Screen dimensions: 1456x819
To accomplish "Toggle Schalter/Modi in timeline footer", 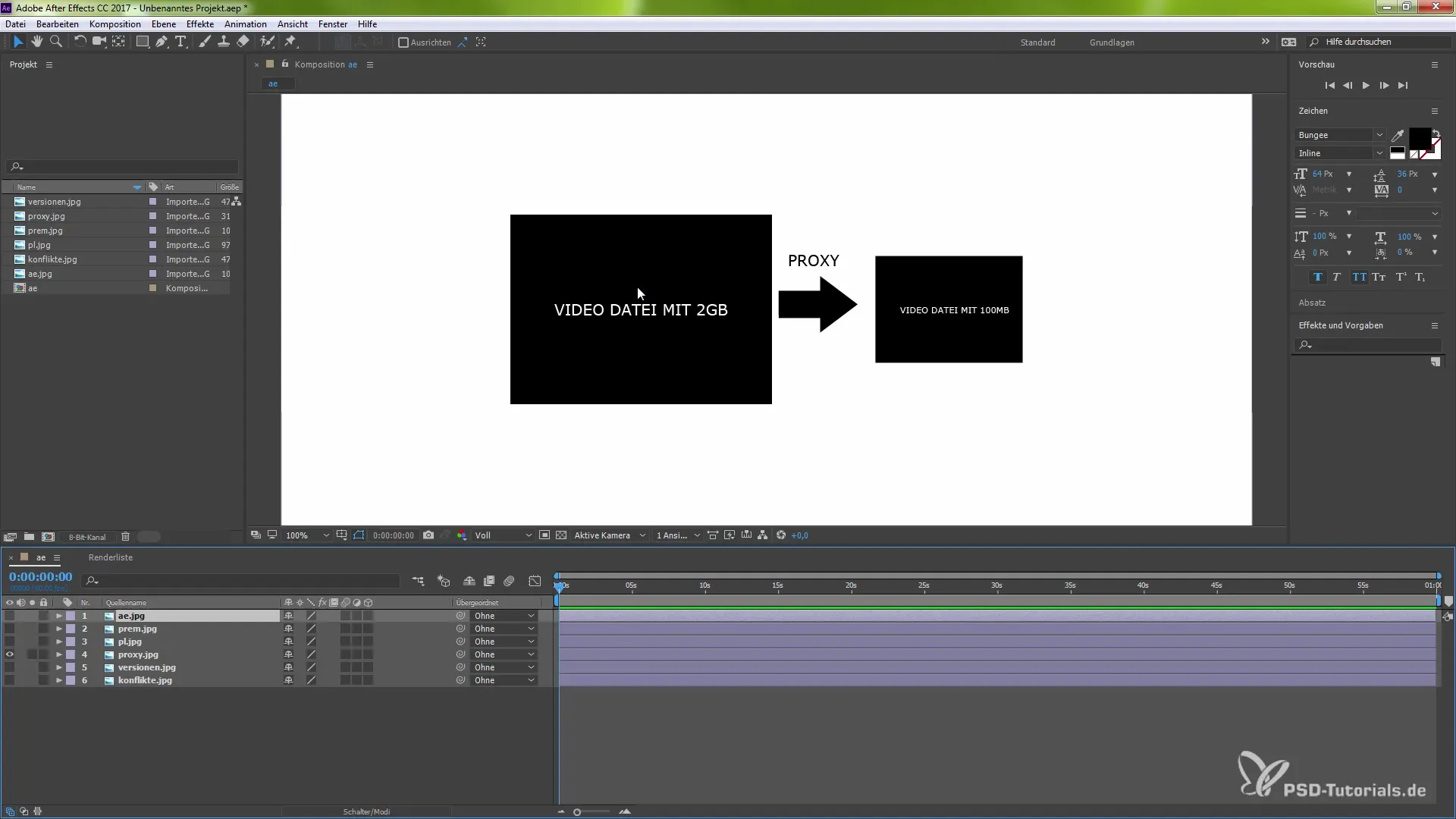I will 366,811.
